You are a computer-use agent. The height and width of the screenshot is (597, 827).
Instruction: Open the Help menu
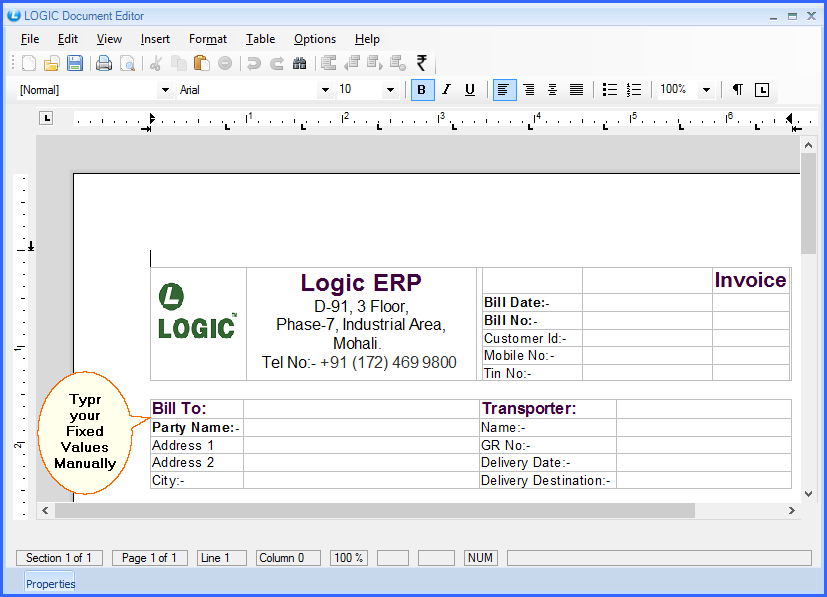tap(367, 39)
